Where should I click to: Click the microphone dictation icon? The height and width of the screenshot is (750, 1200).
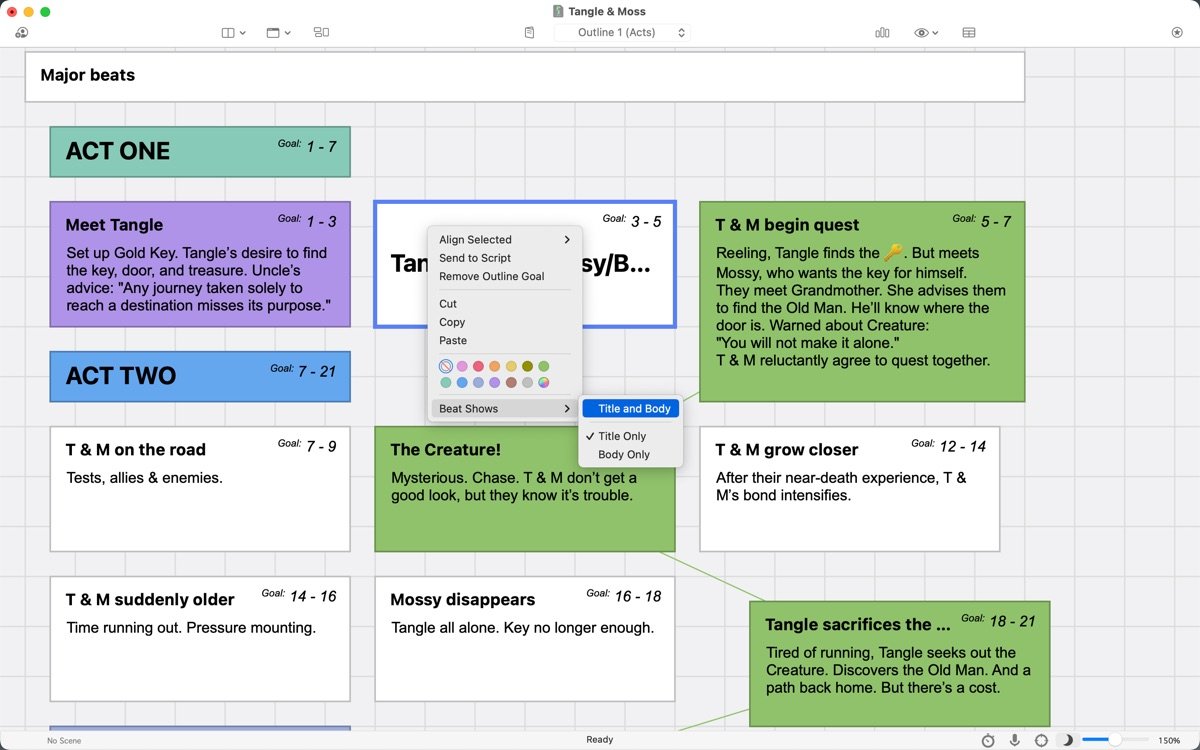[1015, 740]
